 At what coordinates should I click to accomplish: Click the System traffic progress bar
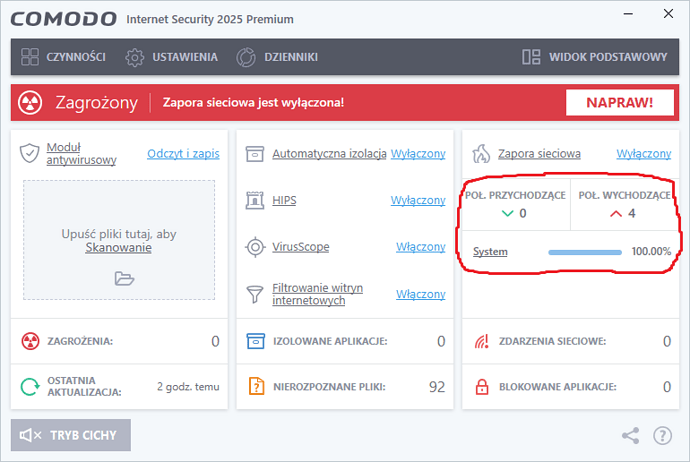coord(585,252)
